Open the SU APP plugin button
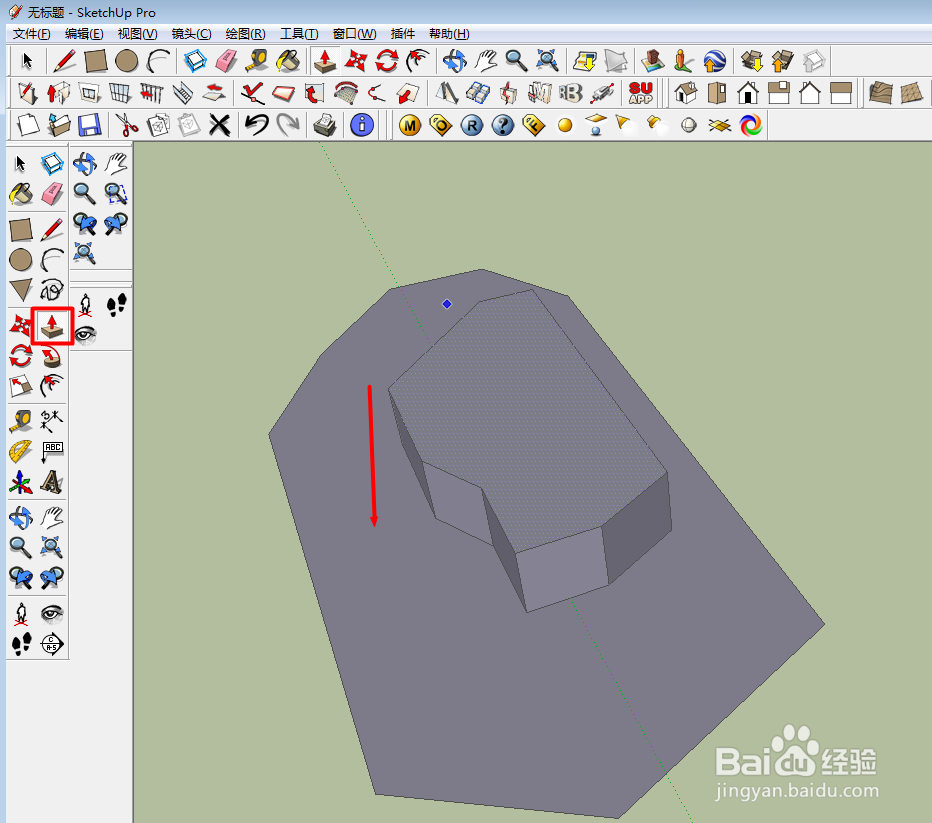The image size is (932, 823). point(641,93)
